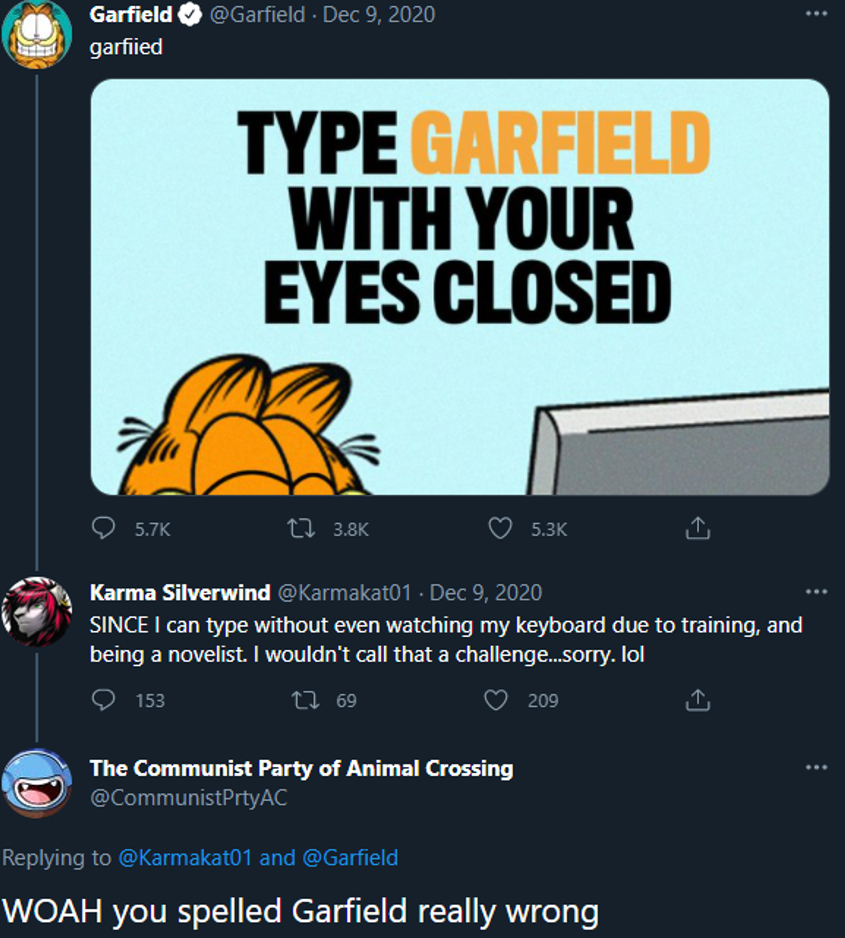
Task: Like Karma Silverwind's tweet
Action: click(496, 700)
